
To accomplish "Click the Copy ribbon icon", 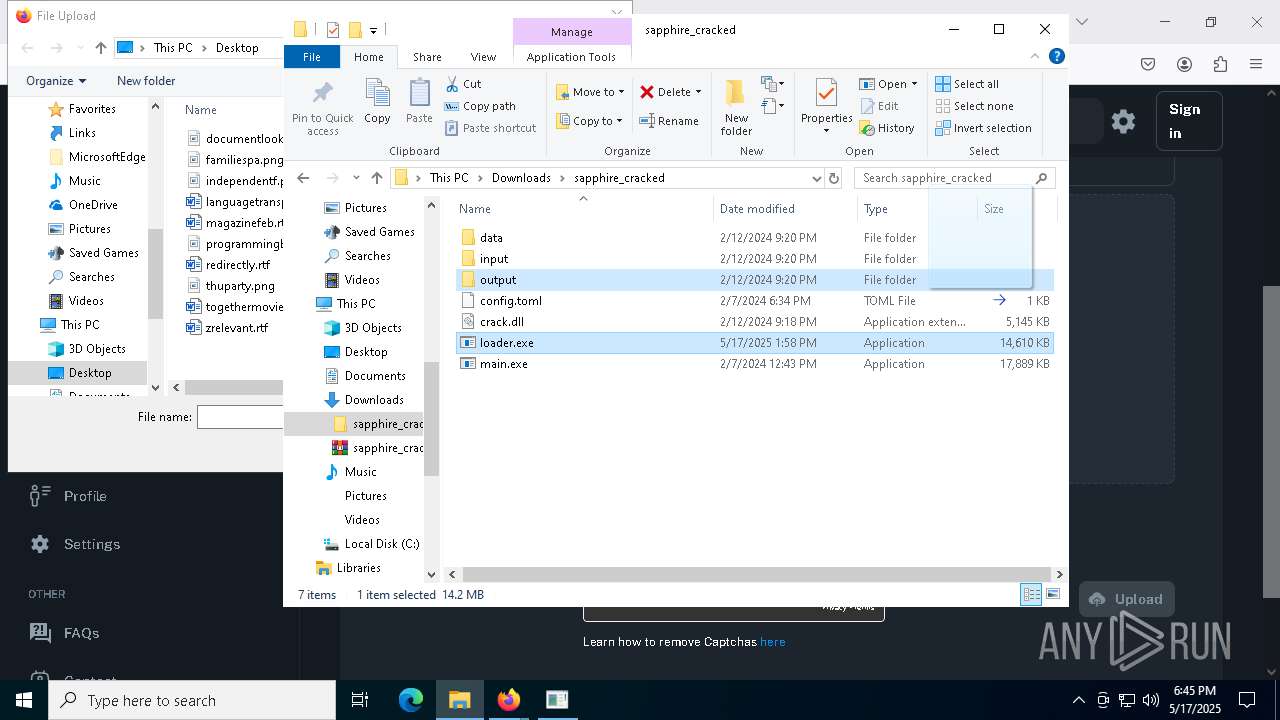I will coord(377,101).
